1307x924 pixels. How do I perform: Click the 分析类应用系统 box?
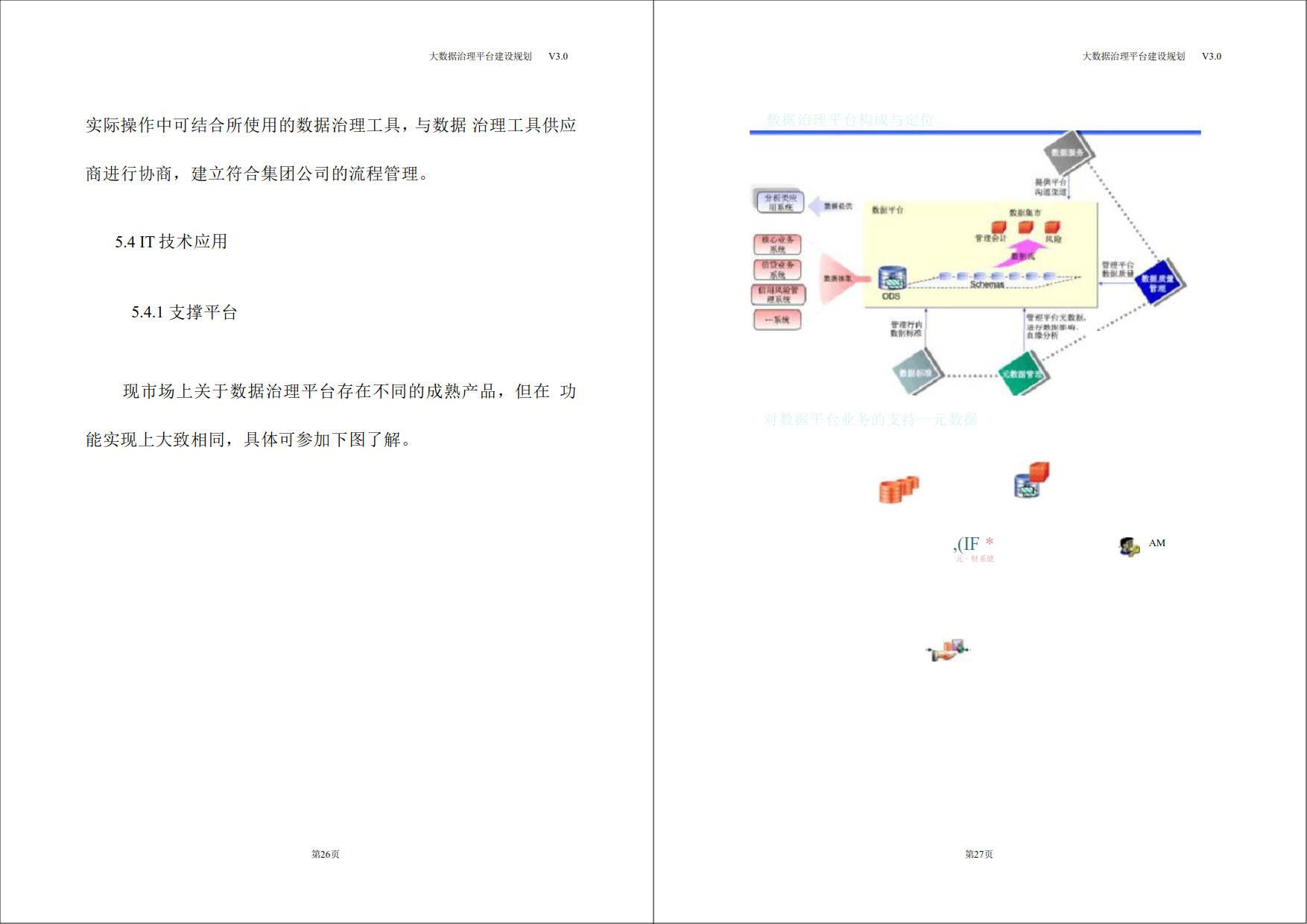pyautogui.click(x=780, y=202)
